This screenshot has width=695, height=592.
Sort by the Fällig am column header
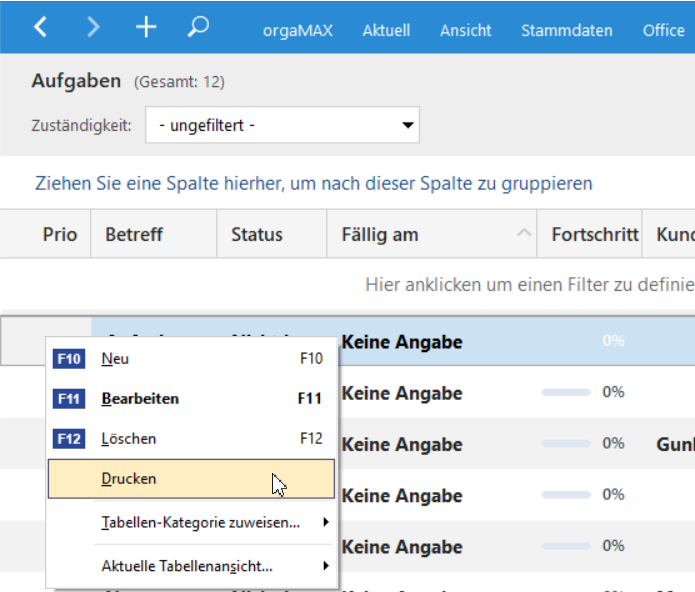[432, 234]
